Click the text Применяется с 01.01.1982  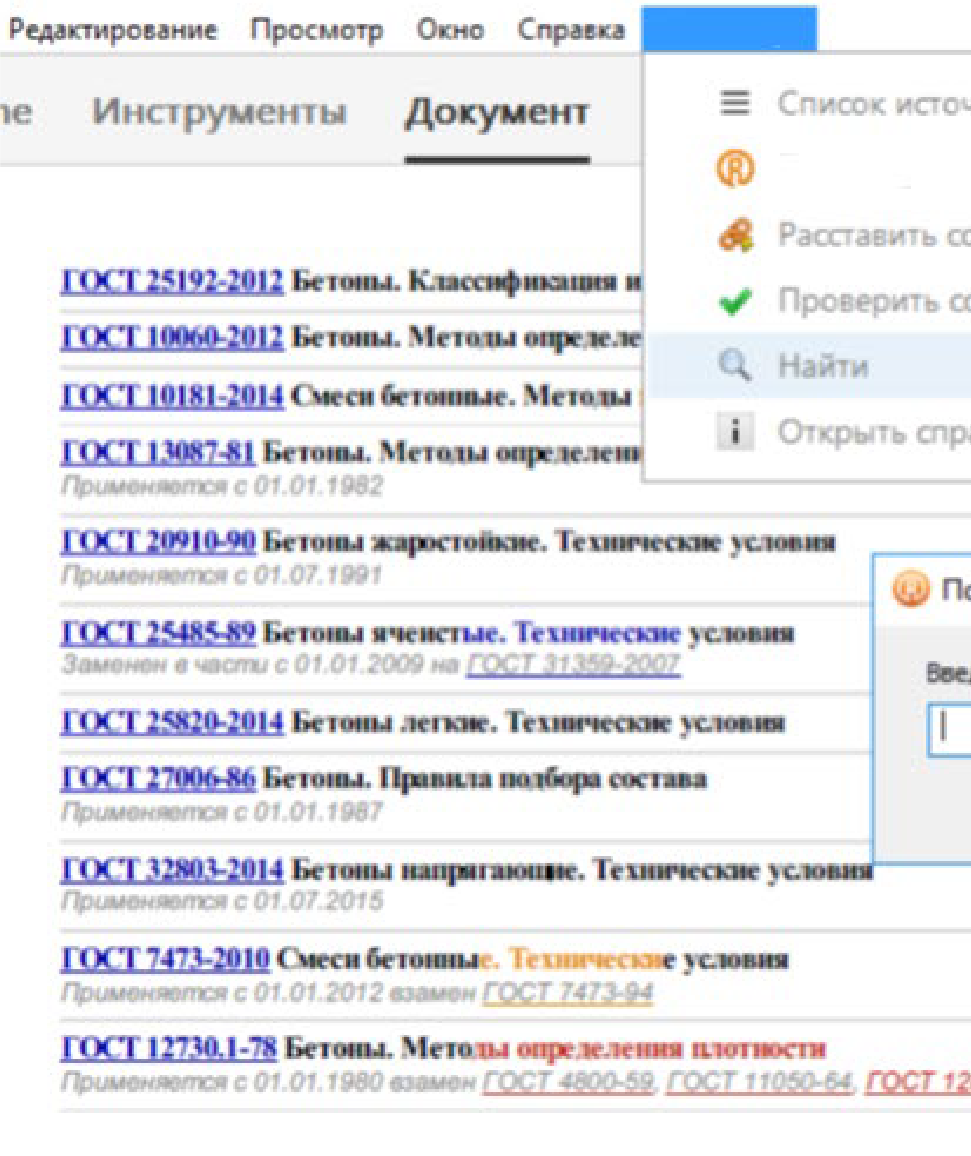pyautogui.click(x=222, y=485)
